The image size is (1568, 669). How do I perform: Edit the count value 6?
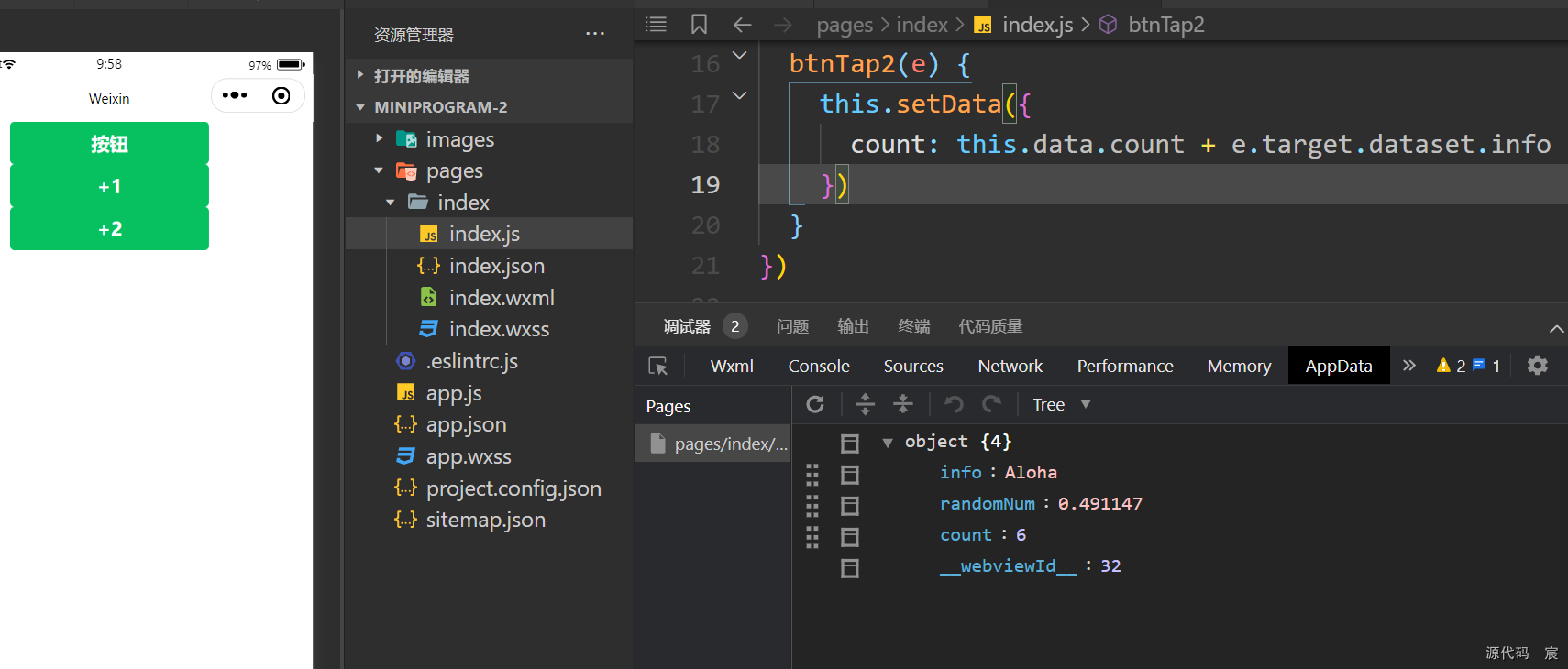click(1021, 535)
